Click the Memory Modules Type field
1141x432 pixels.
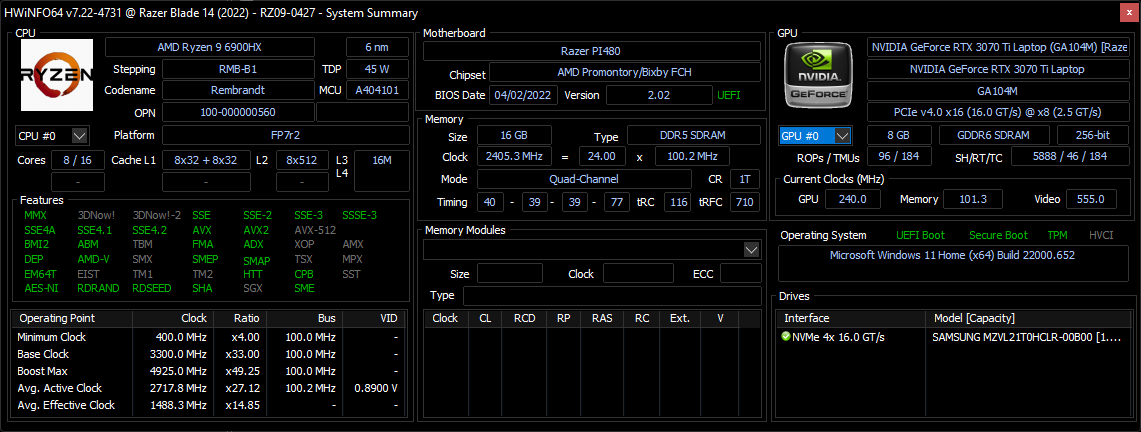click(x=612, y=296)
